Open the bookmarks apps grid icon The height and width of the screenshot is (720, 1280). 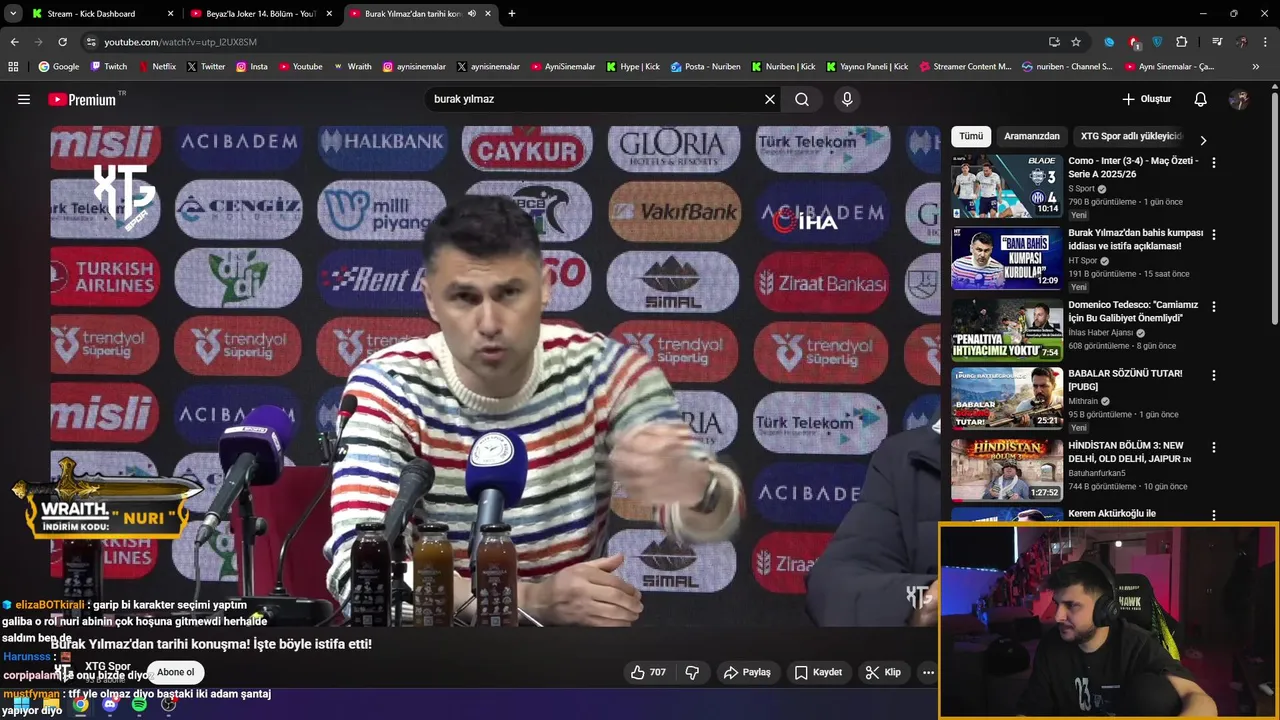(13, 67)
